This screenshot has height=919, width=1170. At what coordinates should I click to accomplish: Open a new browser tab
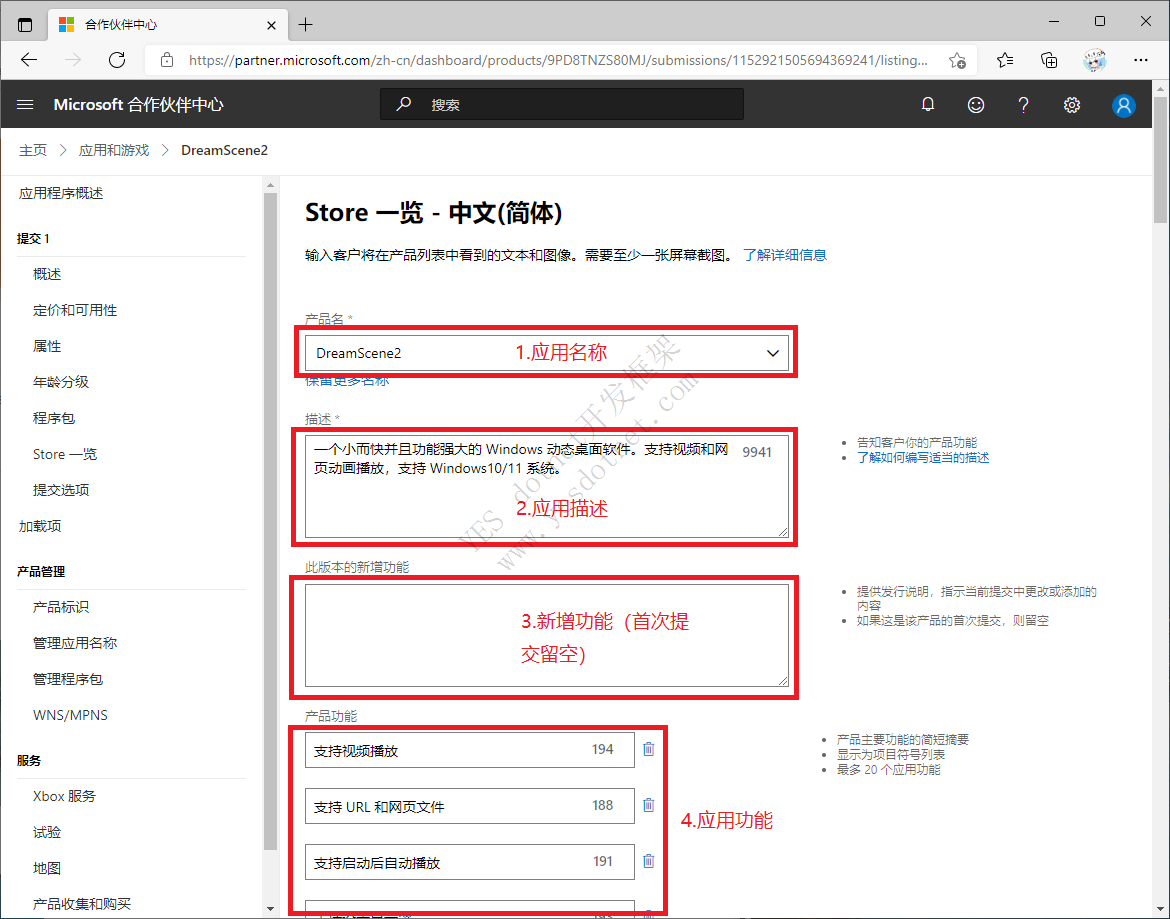[305, 25]
